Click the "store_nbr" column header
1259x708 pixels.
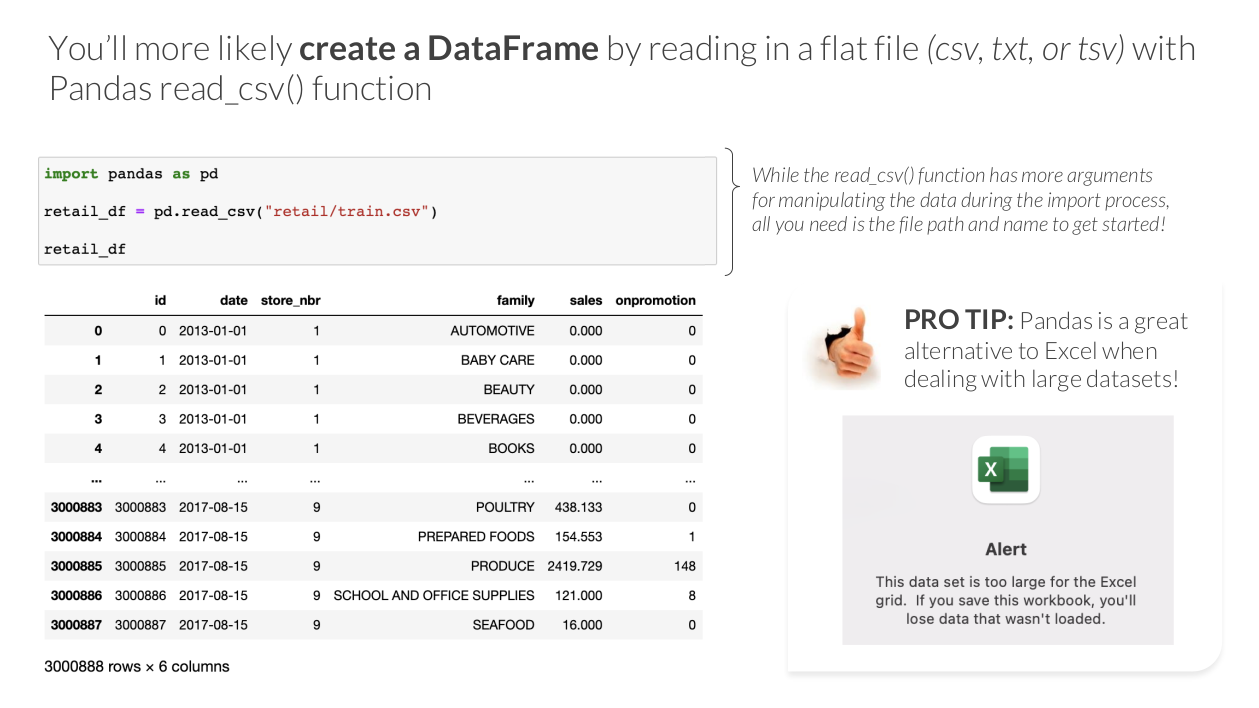tap(290, 300)
